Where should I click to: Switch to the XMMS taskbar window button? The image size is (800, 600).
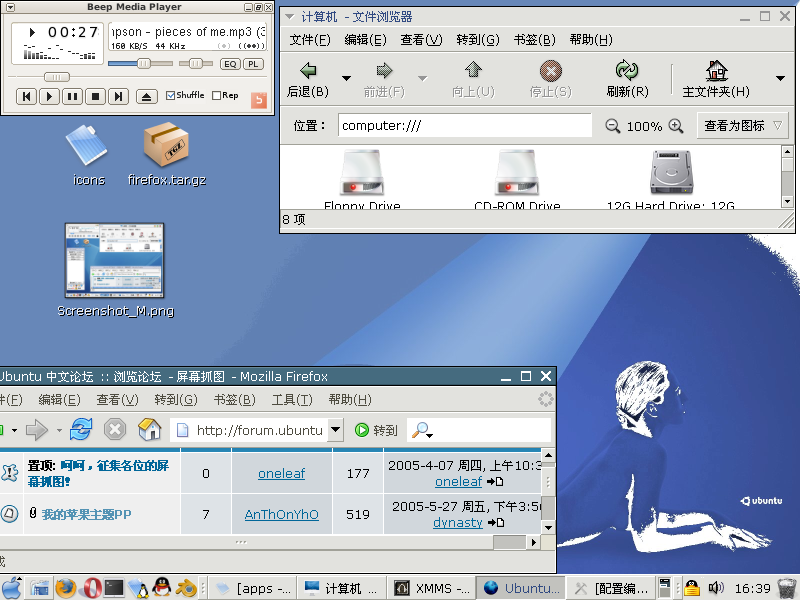click(431, 588)
